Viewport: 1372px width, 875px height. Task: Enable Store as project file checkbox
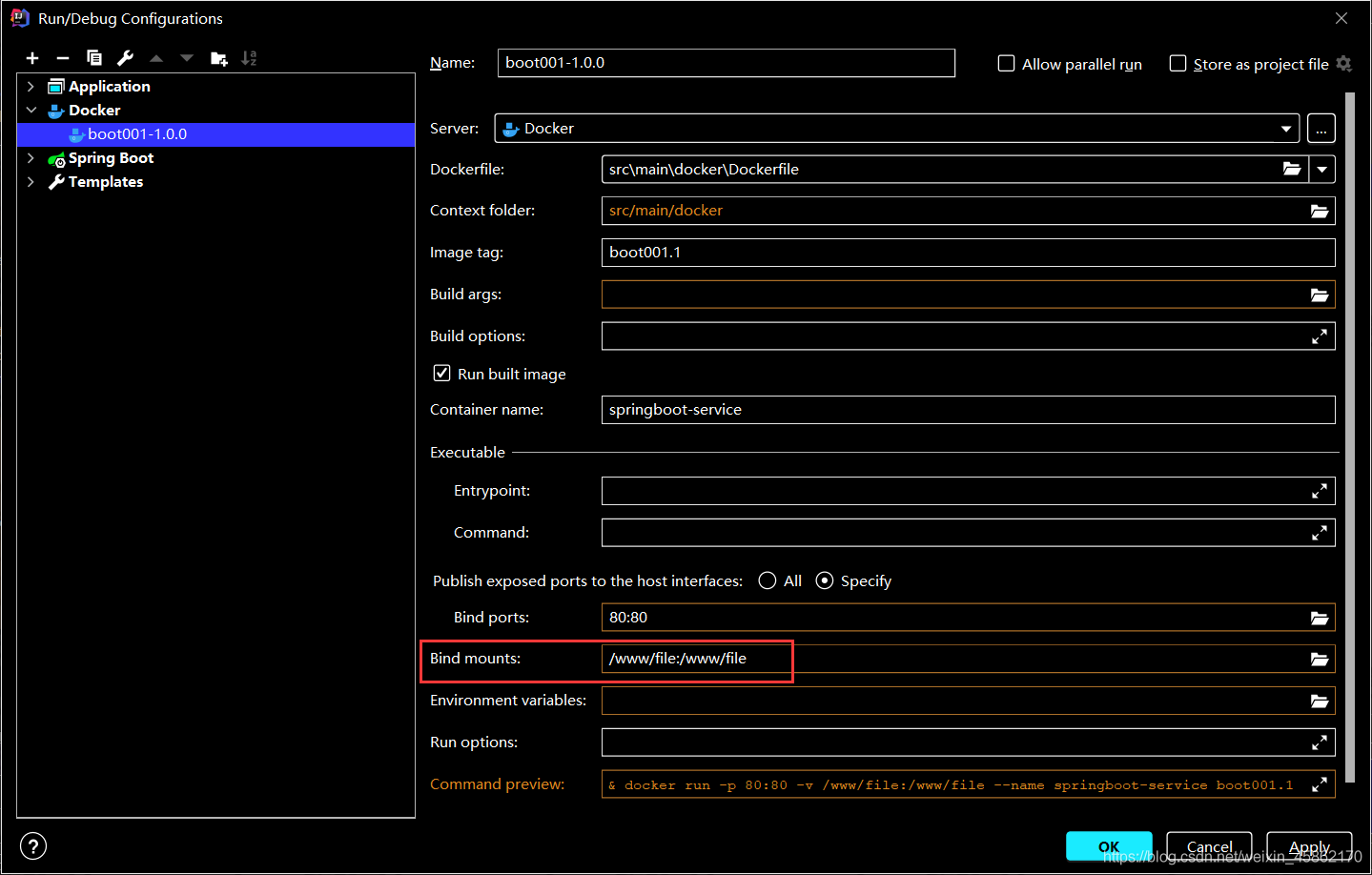coord(1178,64)
